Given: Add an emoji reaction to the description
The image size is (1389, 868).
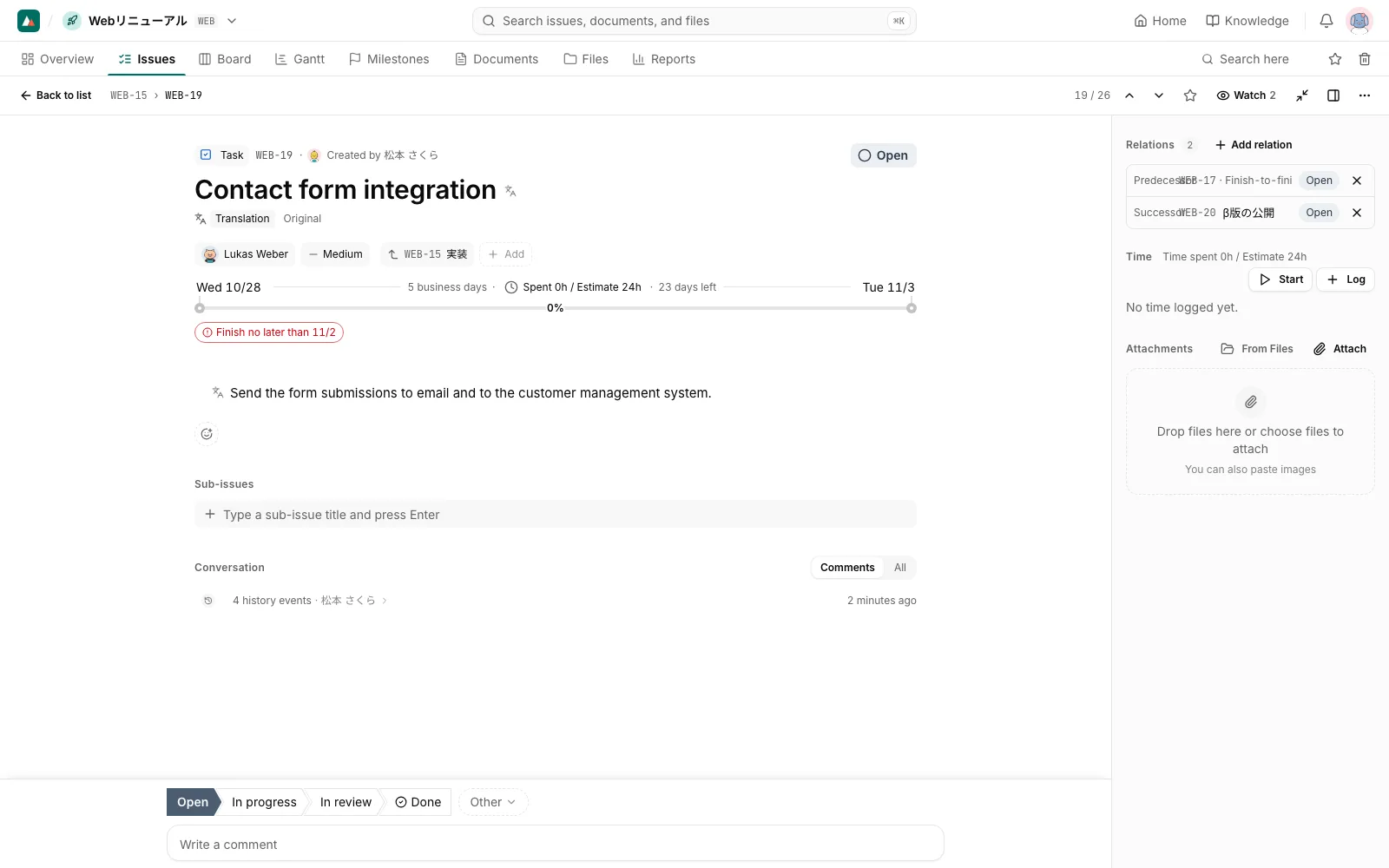Looking at the screenshot, I should click(x=207, y=434).
